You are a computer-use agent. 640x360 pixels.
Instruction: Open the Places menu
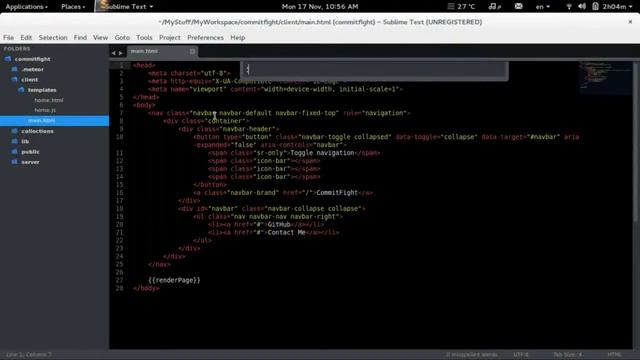pos(73,7)
